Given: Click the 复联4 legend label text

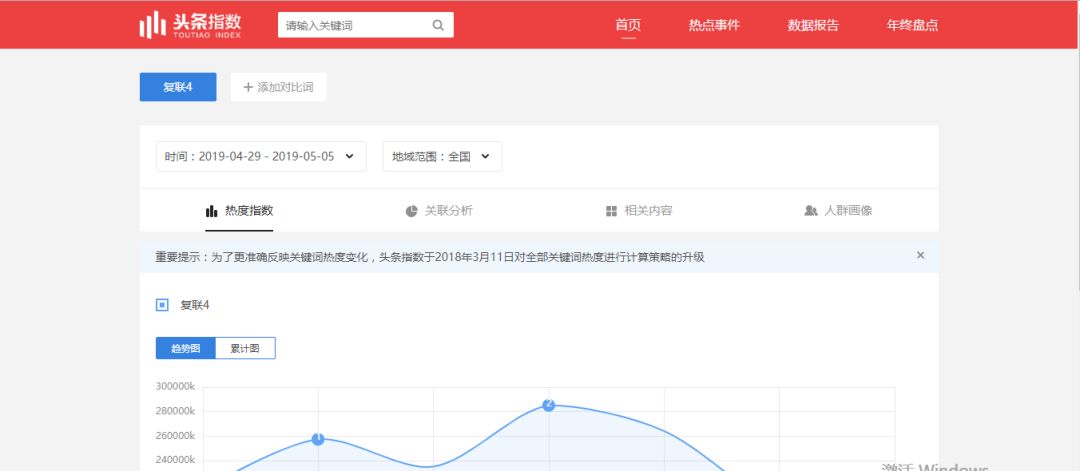Looking at the screenshot, I should 195,306.
